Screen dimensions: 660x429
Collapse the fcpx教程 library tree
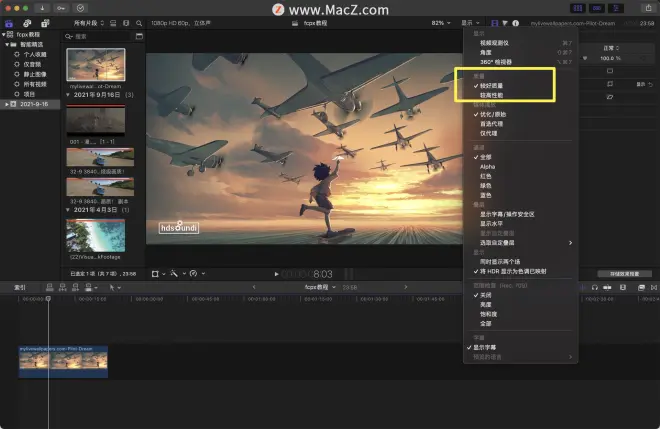click(4, 35)
